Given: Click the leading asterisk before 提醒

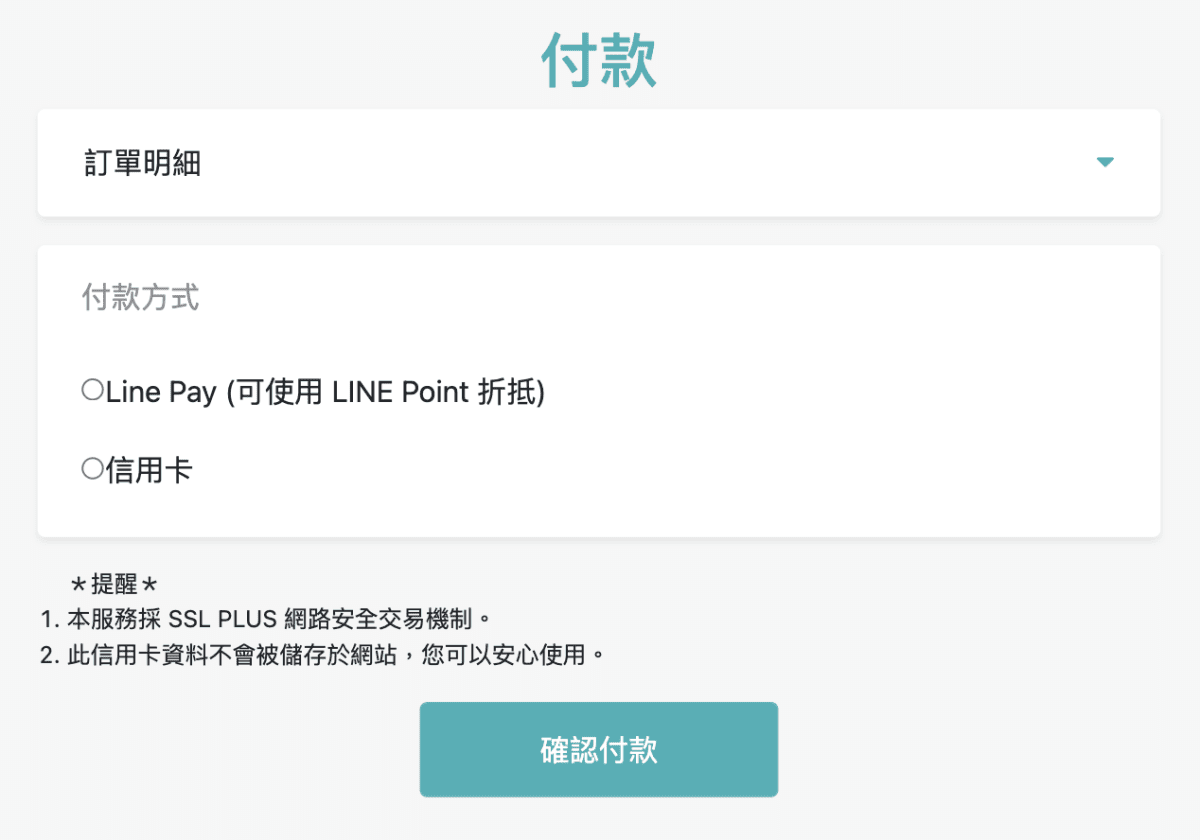Looking at the screenshot, I should pos(79,585).
